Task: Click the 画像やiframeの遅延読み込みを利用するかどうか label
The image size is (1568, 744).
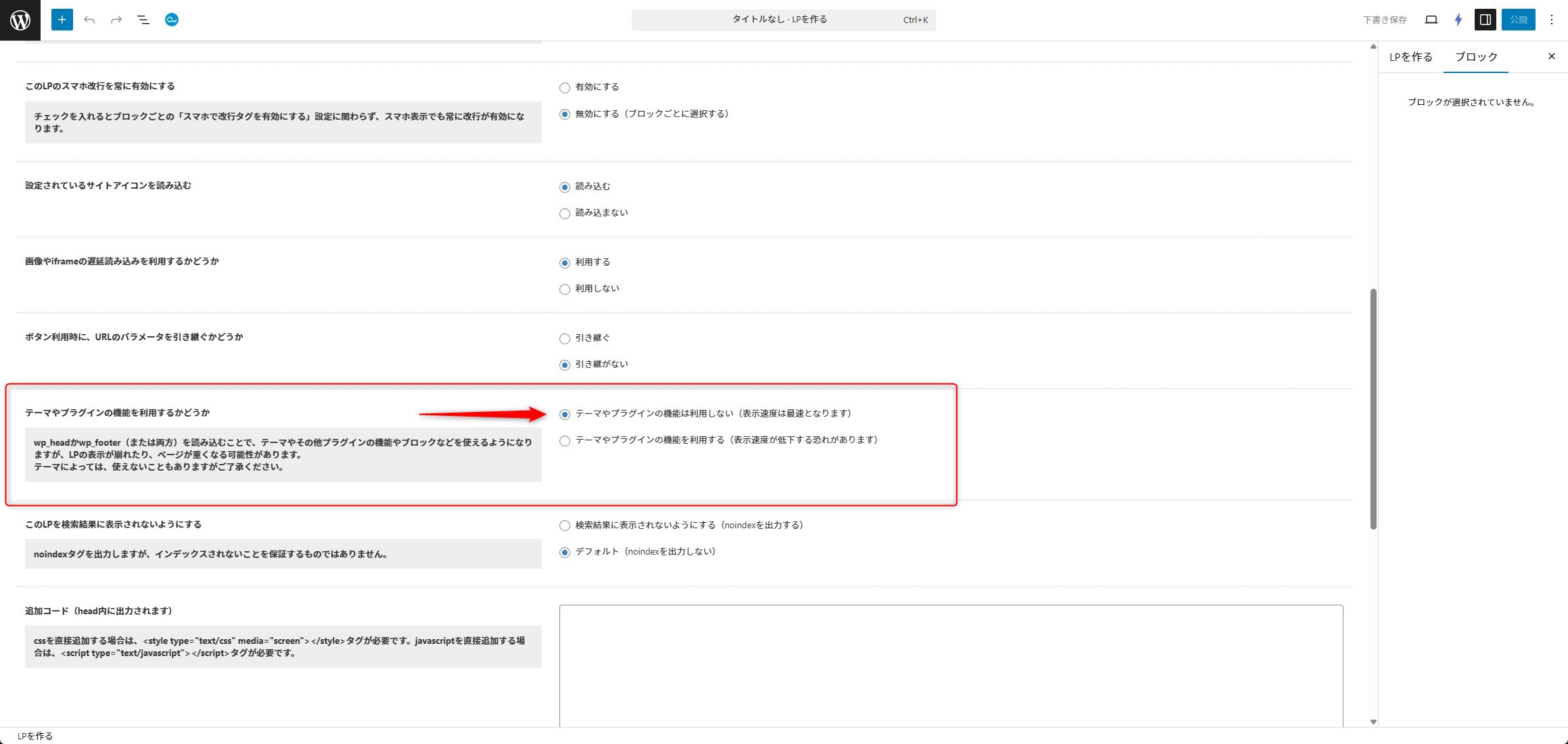Action: point(122,261)
